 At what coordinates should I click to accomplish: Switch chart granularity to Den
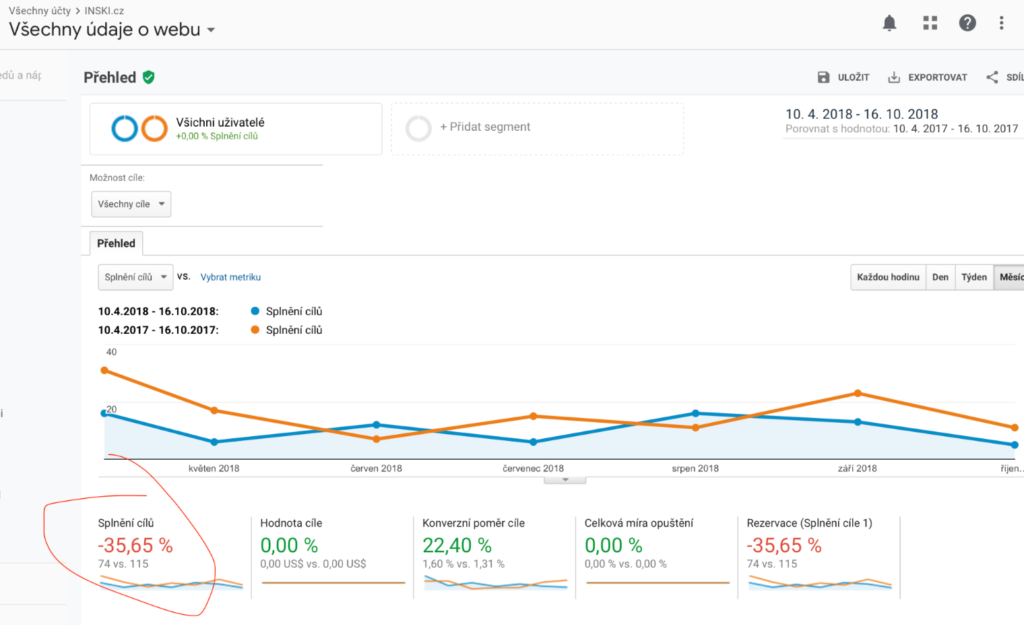(x=940, y=277)
